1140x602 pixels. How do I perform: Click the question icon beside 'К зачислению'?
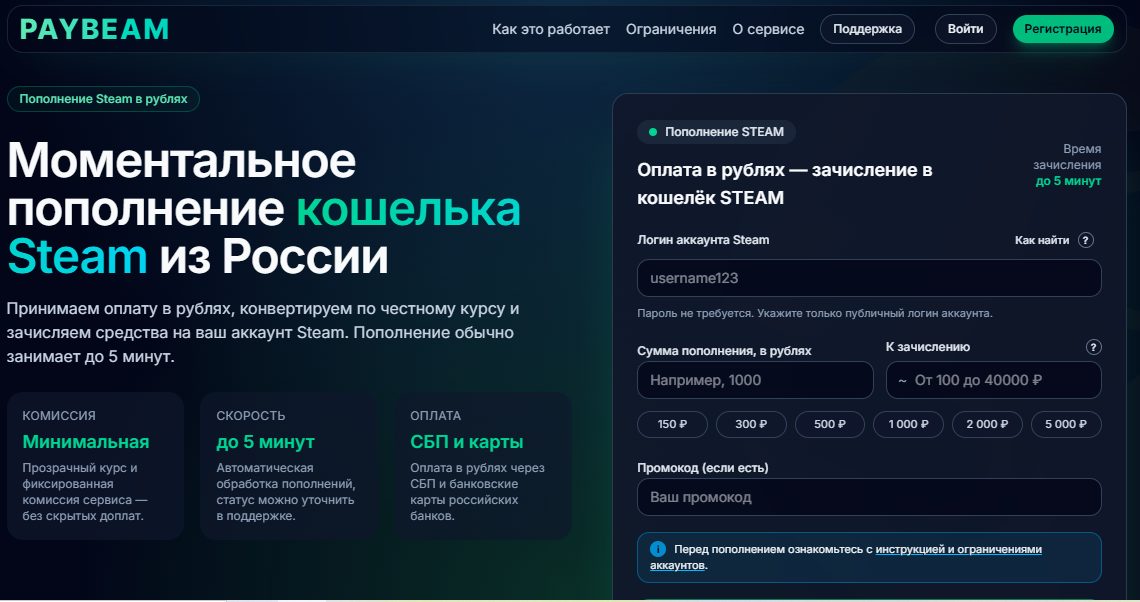coord(1093,347)
